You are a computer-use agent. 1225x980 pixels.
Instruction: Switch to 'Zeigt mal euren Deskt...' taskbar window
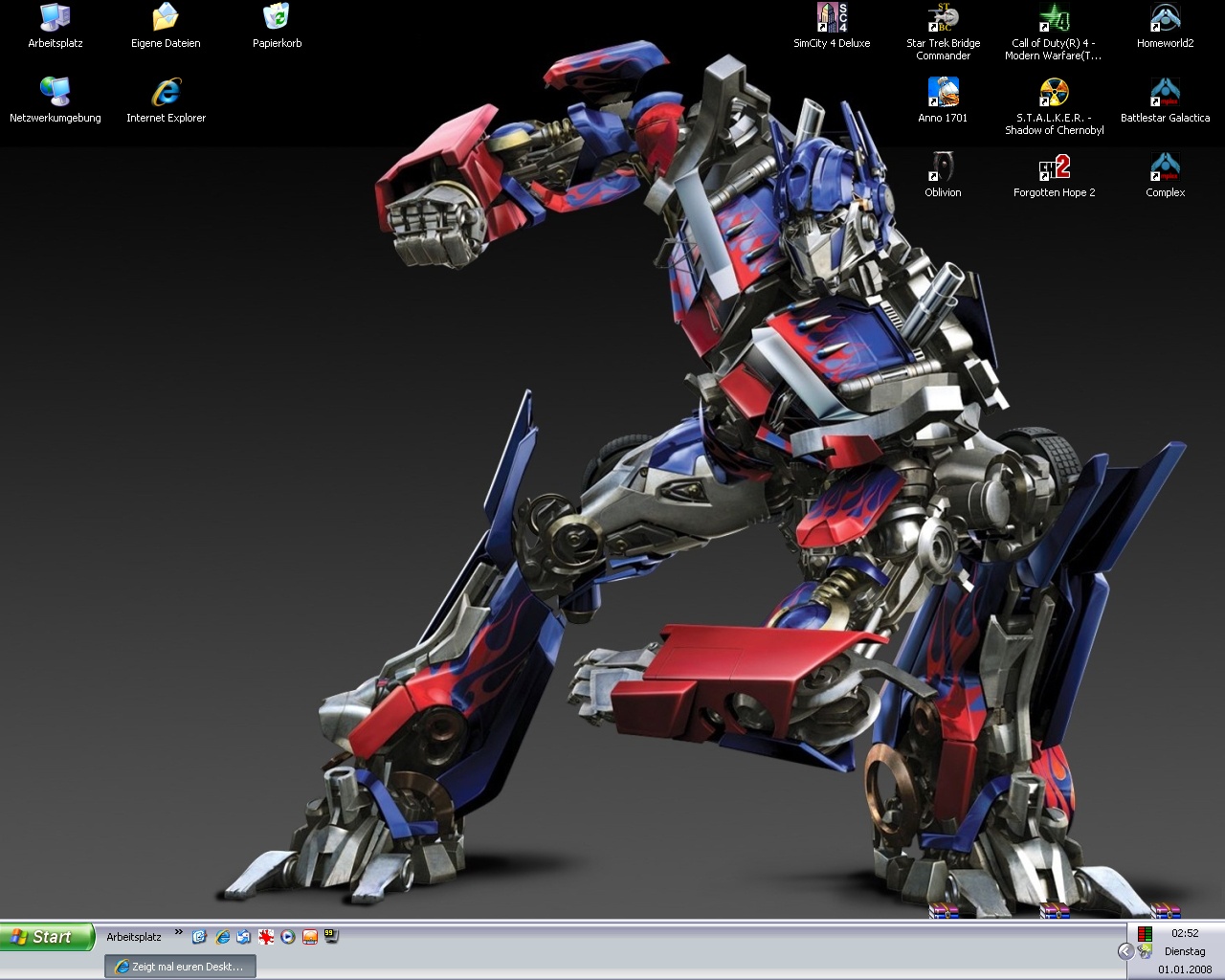[180, 967]
